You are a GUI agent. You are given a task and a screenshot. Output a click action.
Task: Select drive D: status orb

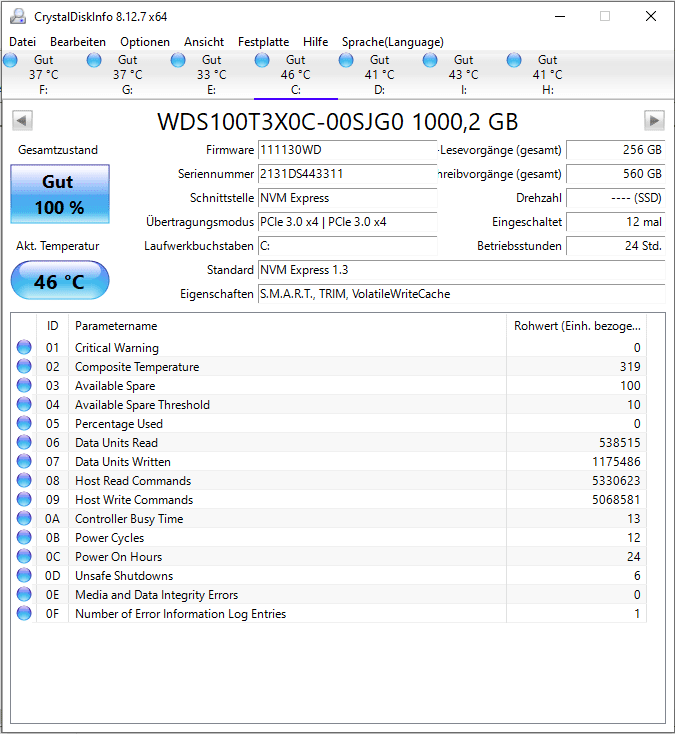click(346, 60)
